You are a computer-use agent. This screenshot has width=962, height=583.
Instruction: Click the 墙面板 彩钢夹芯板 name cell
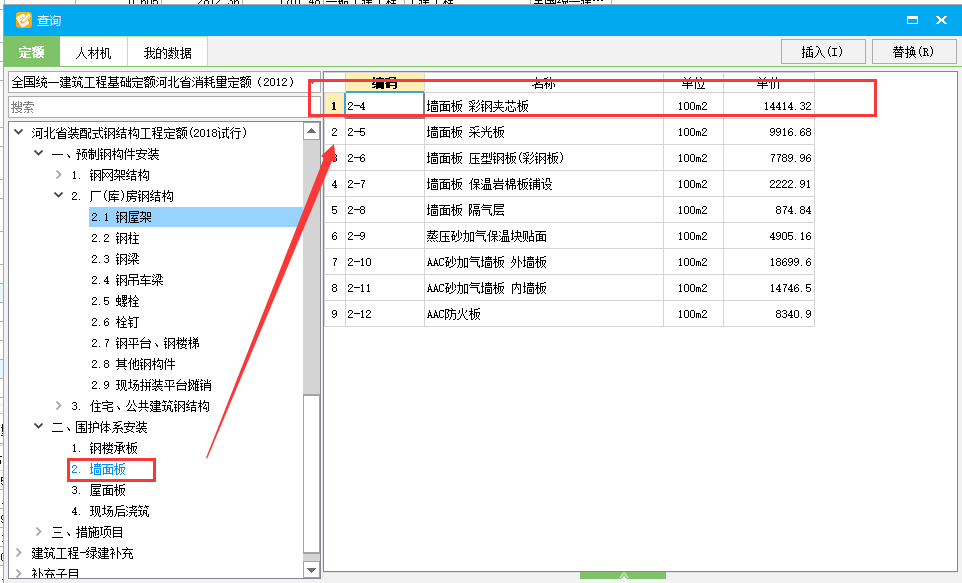[544, 106]
